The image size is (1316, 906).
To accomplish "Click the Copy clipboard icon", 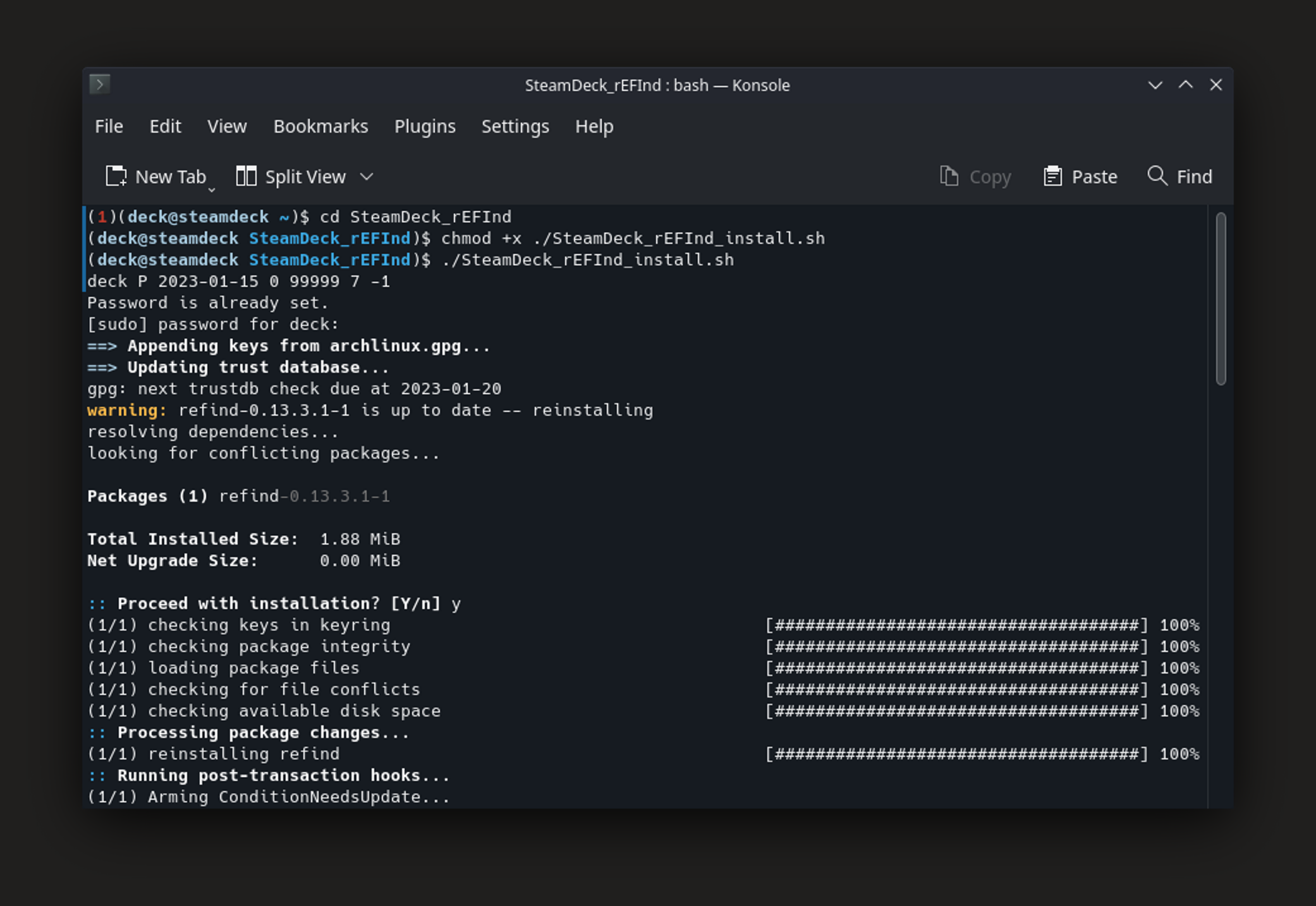I will 949,176.
